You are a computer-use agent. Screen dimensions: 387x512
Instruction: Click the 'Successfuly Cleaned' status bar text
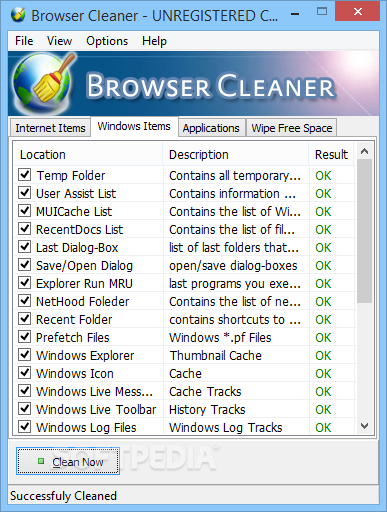(63, 496)
